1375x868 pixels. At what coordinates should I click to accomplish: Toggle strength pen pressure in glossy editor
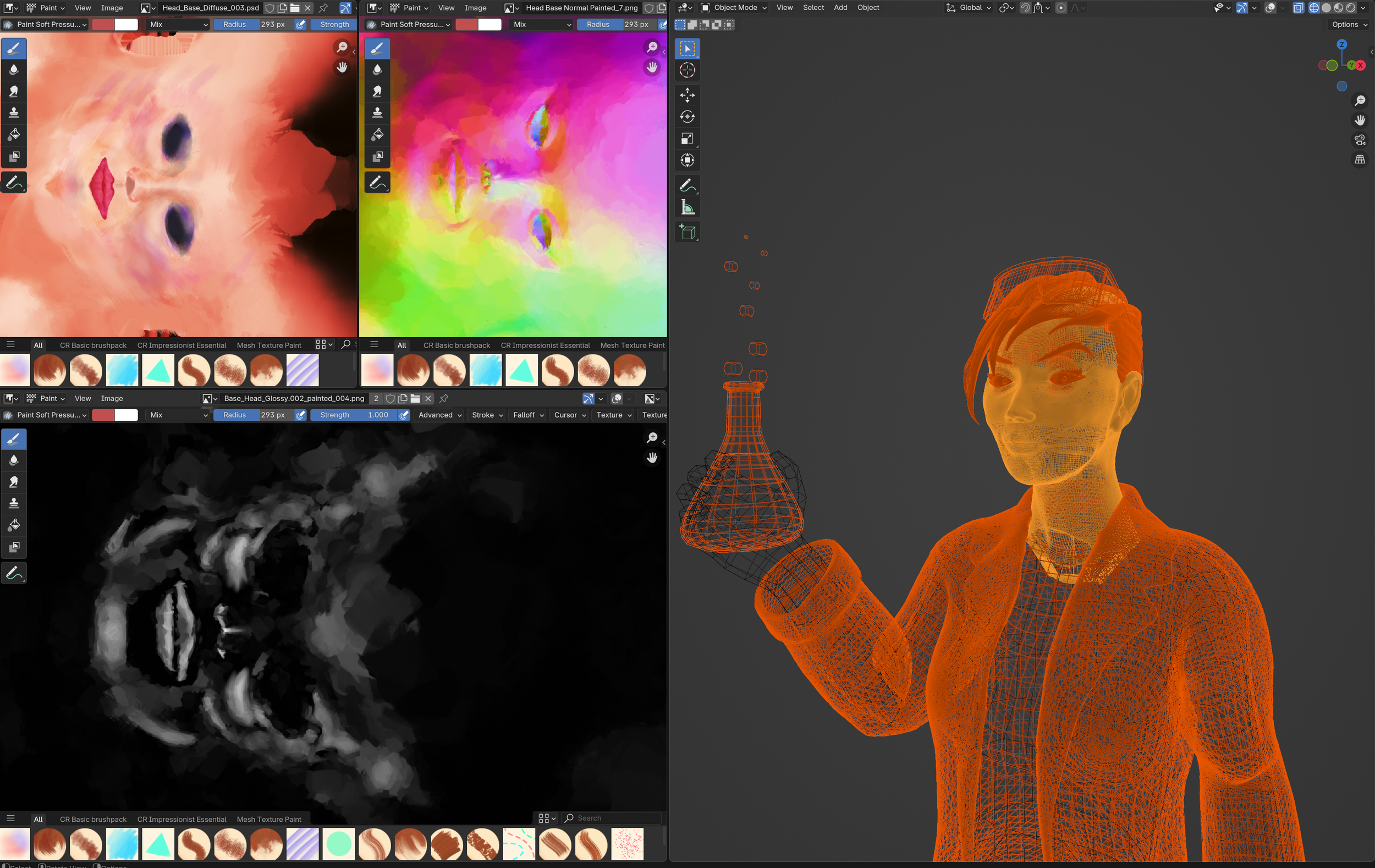pos(404,415)
